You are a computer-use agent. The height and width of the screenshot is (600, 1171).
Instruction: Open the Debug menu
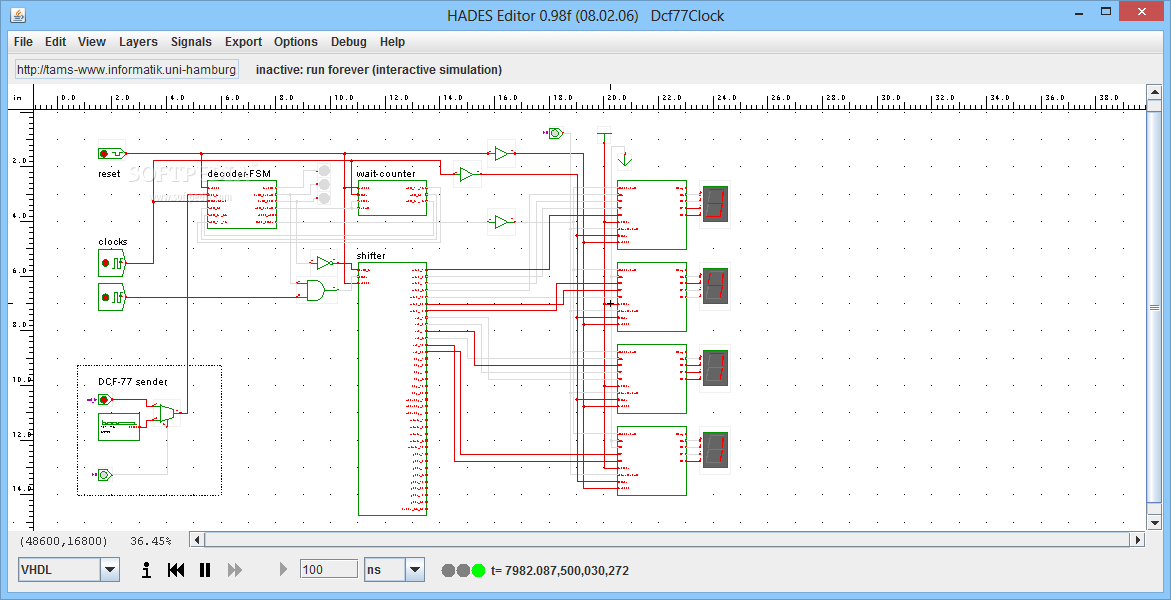pyautogui.click(x=349, y=42)
